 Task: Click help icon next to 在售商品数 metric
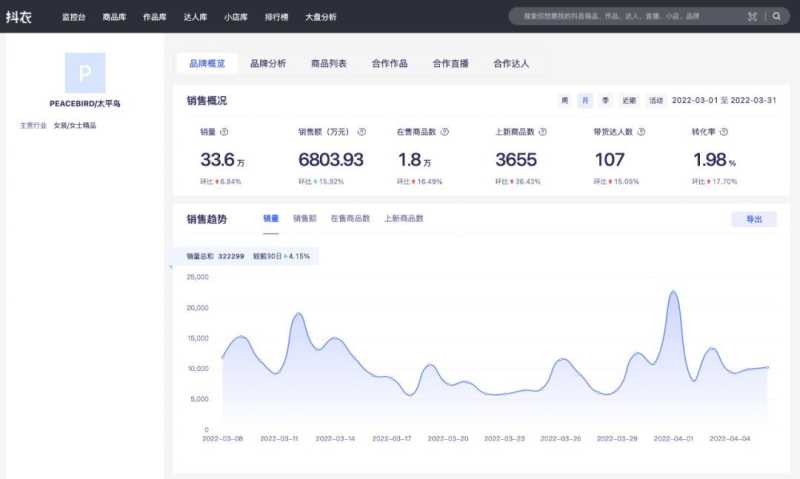point(445,132)
